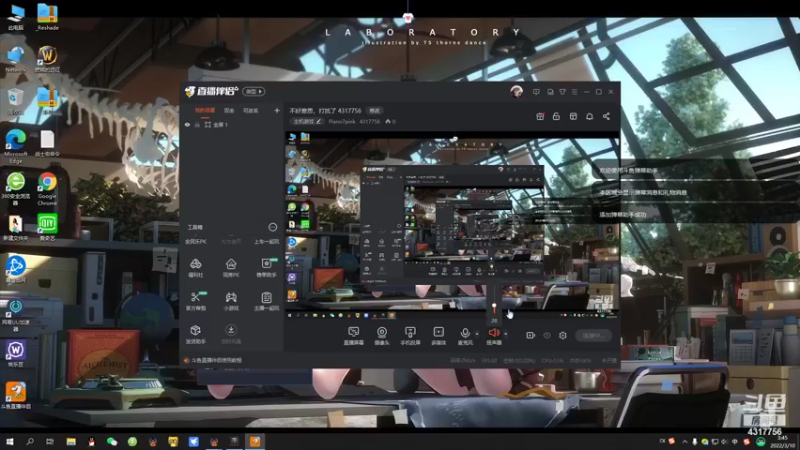Click the grey live-status button

[x=593, y=335]
